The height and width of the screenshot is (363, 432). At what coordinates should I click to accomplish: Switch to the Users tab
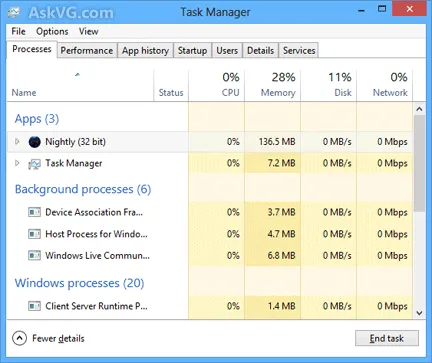tap(227, 51)
